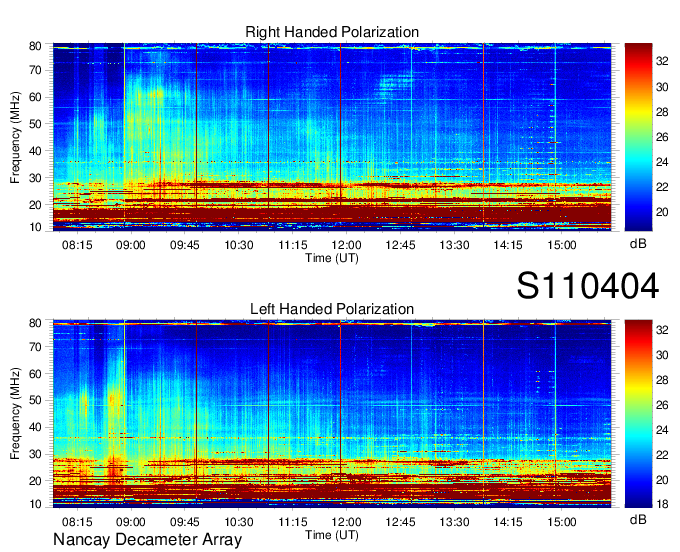Click the 'Frequency (MHz)' label on the bottom plot
Viewport: 680px width, 552px height.
(x=15, y=414)
